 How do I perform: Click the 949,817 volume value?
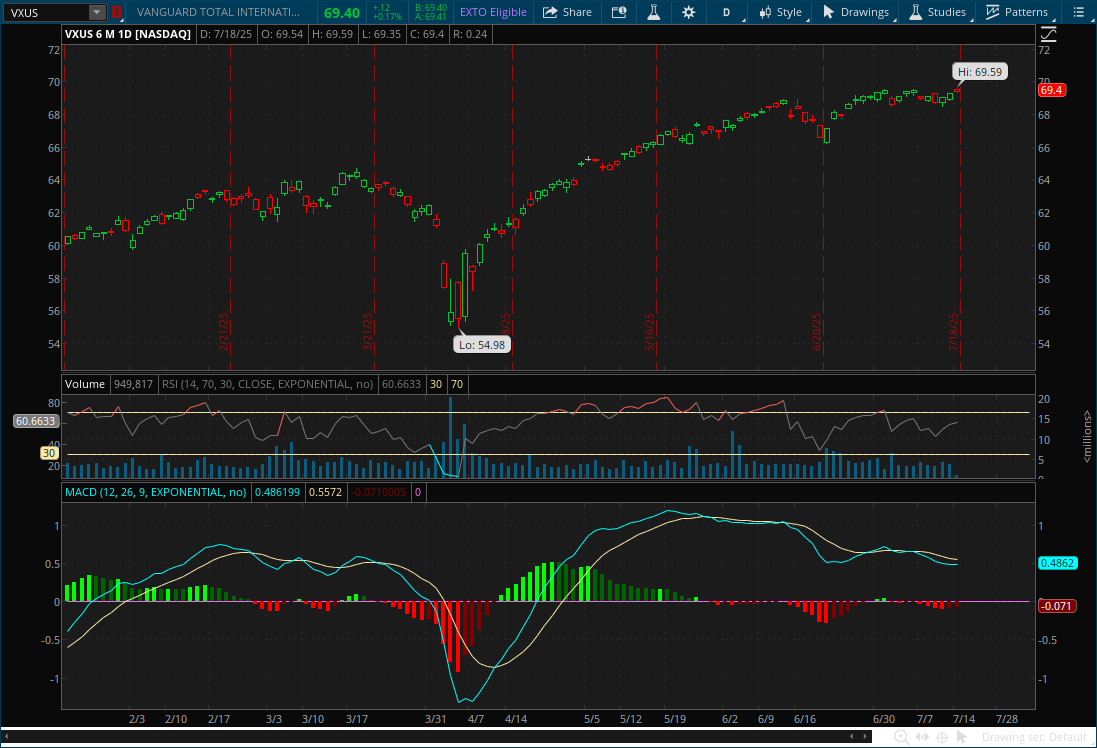(x=133, y=384)
